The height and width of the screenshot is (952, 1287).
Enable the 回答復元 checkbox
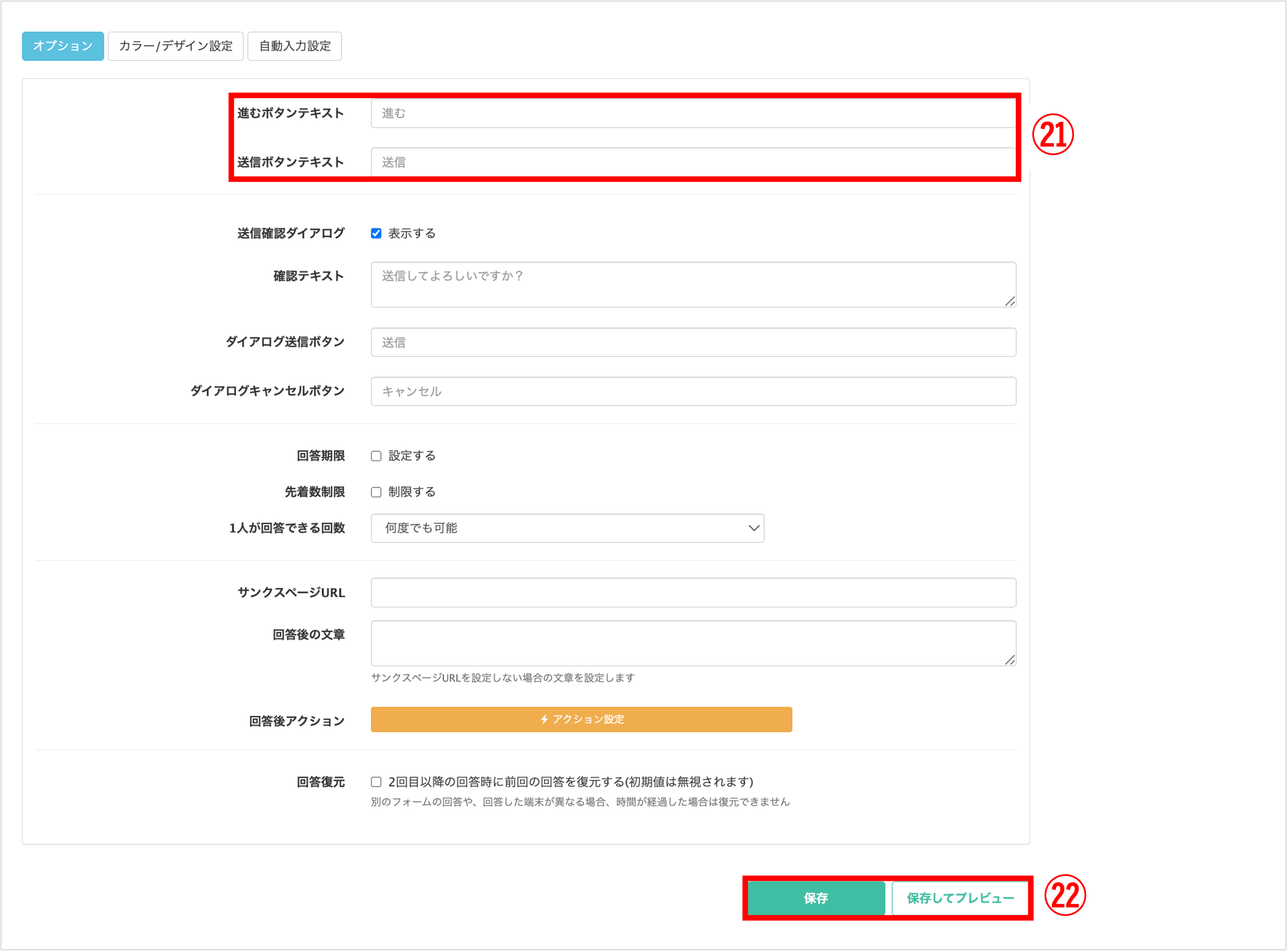376,782
